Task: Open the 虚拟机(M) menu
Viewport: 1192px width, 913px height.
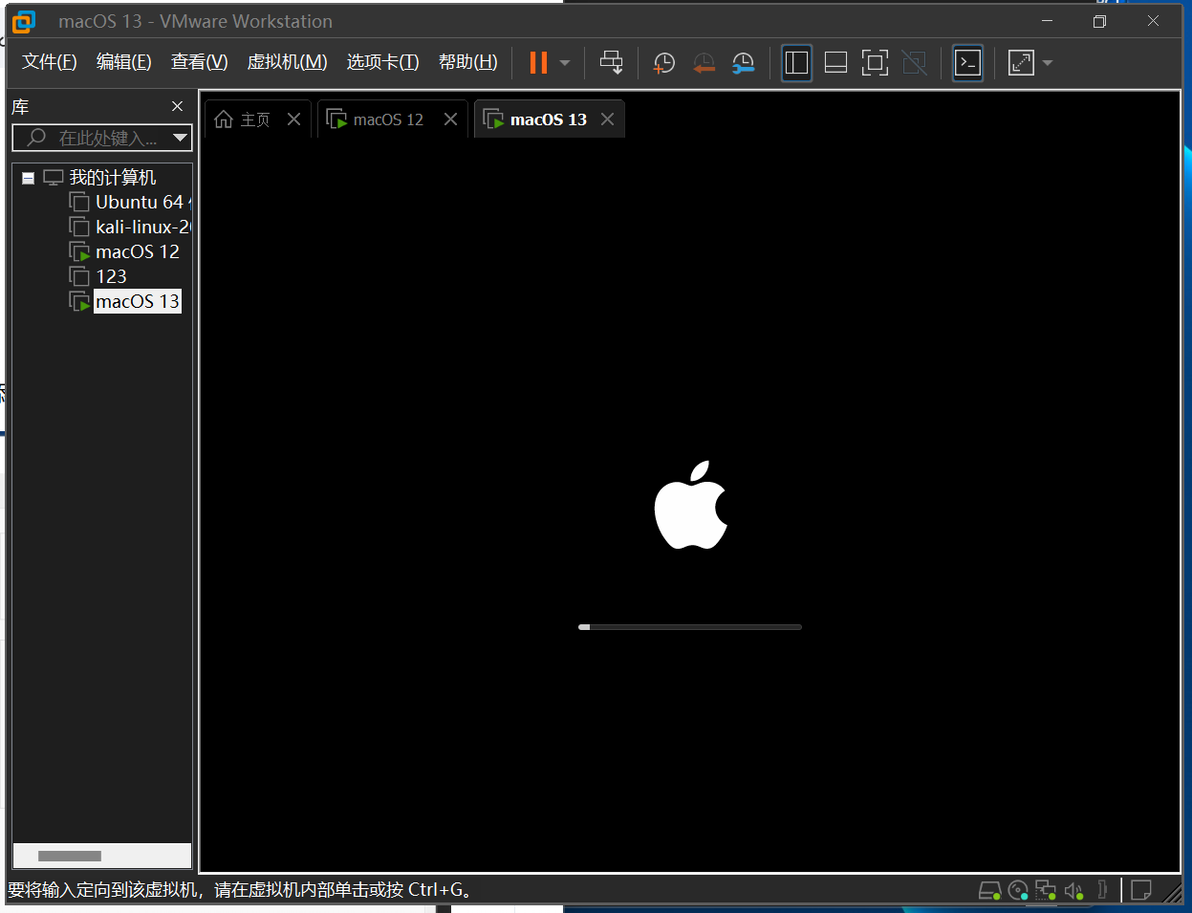Action: click(287, 62)
